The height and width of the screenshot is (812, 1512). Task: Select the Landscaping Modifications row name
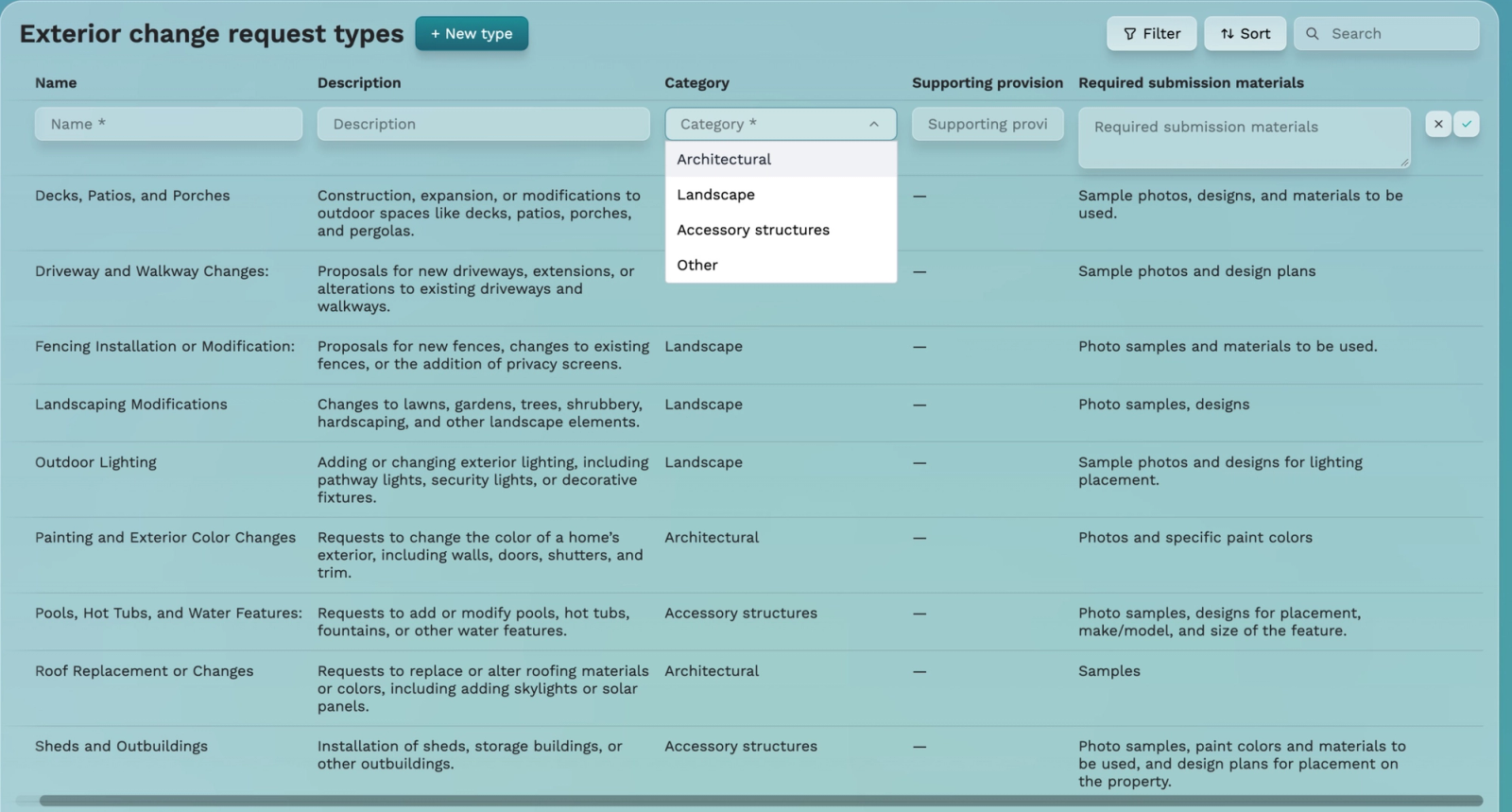(x=131, y=405)
